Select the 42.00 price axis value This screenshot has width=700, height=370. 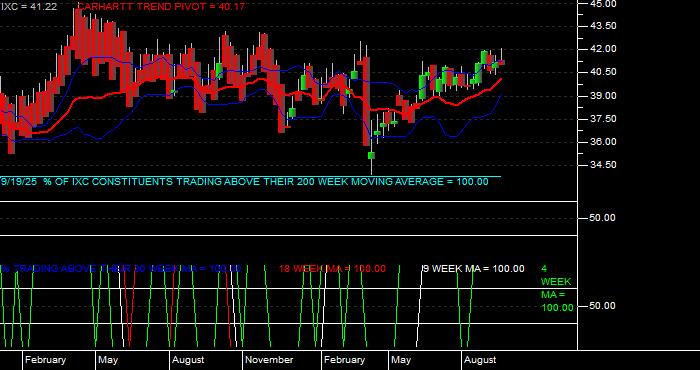coord(603,49)
